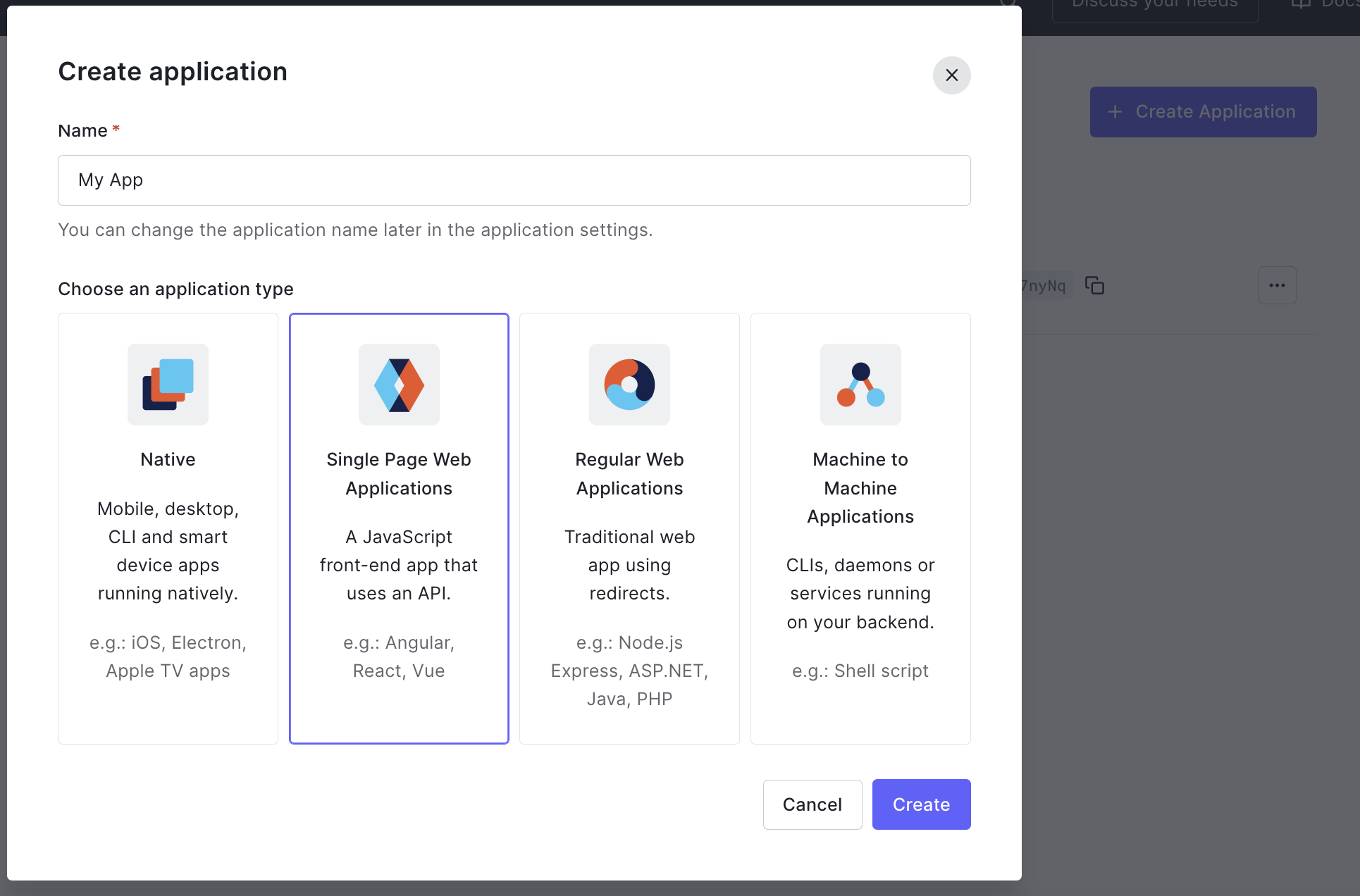Click the Machine to Machine title text
The image size is (1360, 896).
tap(860, 488)
